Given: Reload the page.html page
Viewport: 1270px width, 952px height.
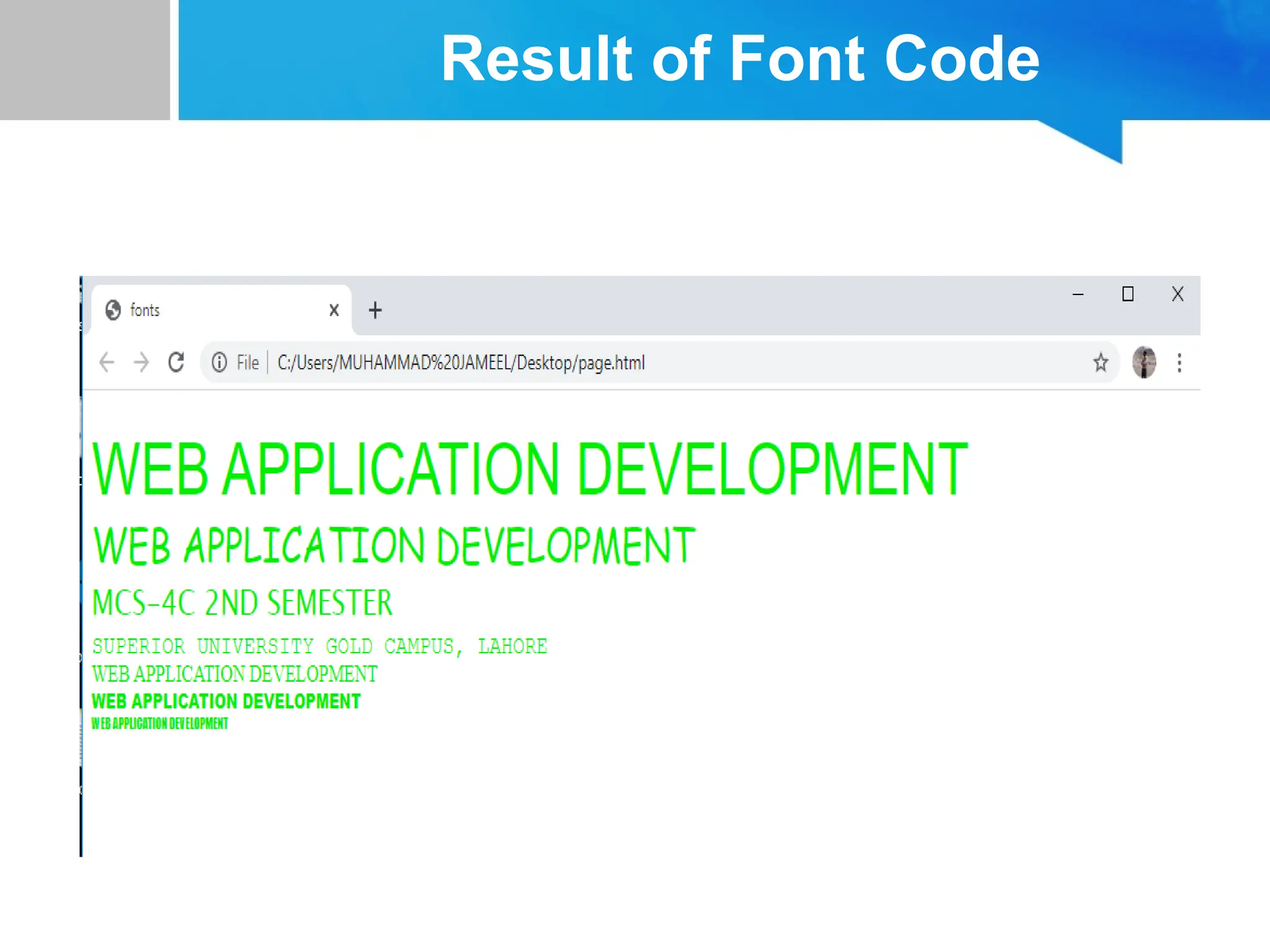Looking at the screenshot, I should coord(176,362).
